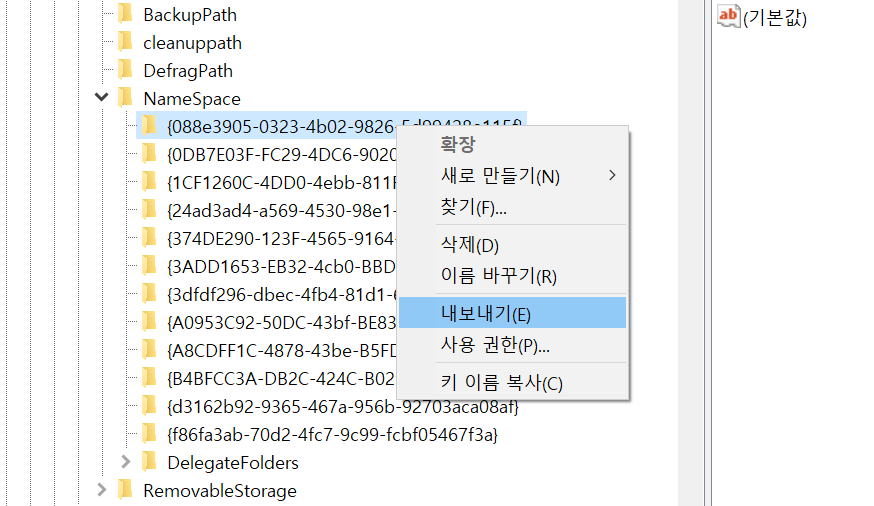This screenshot has width=874, height=506.
Task: Click the folder icon of {3dfdf296-dbec key
Action: click(149, 293)
